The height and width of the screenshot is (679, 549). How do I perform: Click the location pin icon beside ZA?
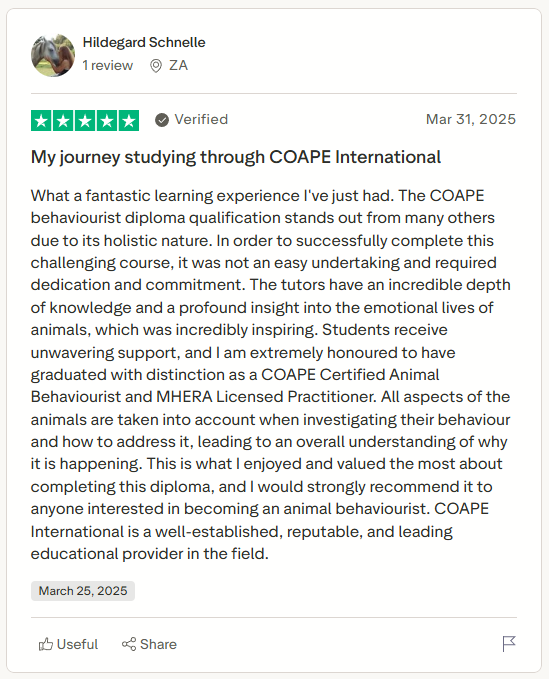(x=155, y=66)
